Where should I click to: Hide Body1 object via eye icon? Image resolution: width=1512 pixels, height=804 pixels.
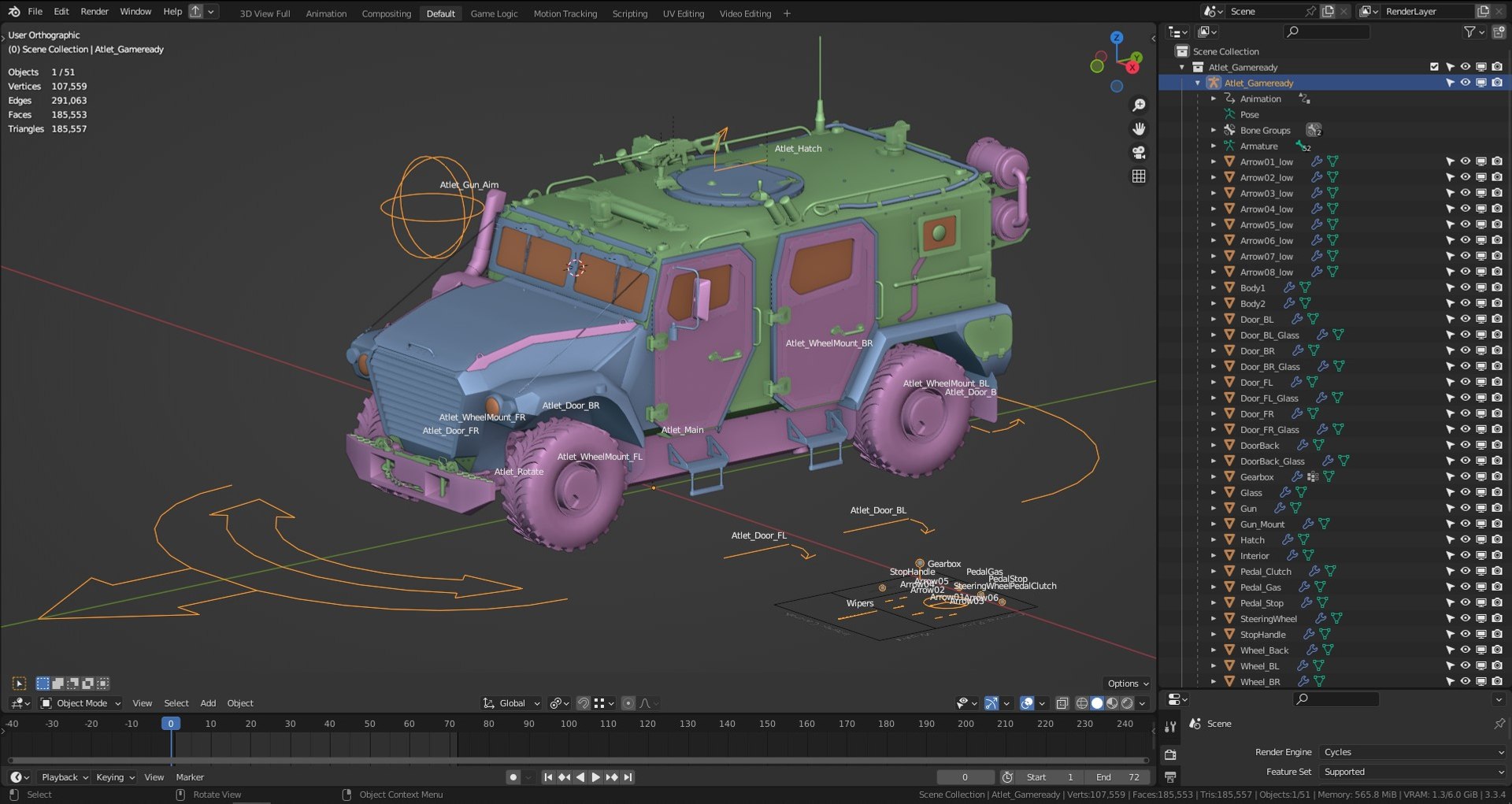(x=1466, y=287)
